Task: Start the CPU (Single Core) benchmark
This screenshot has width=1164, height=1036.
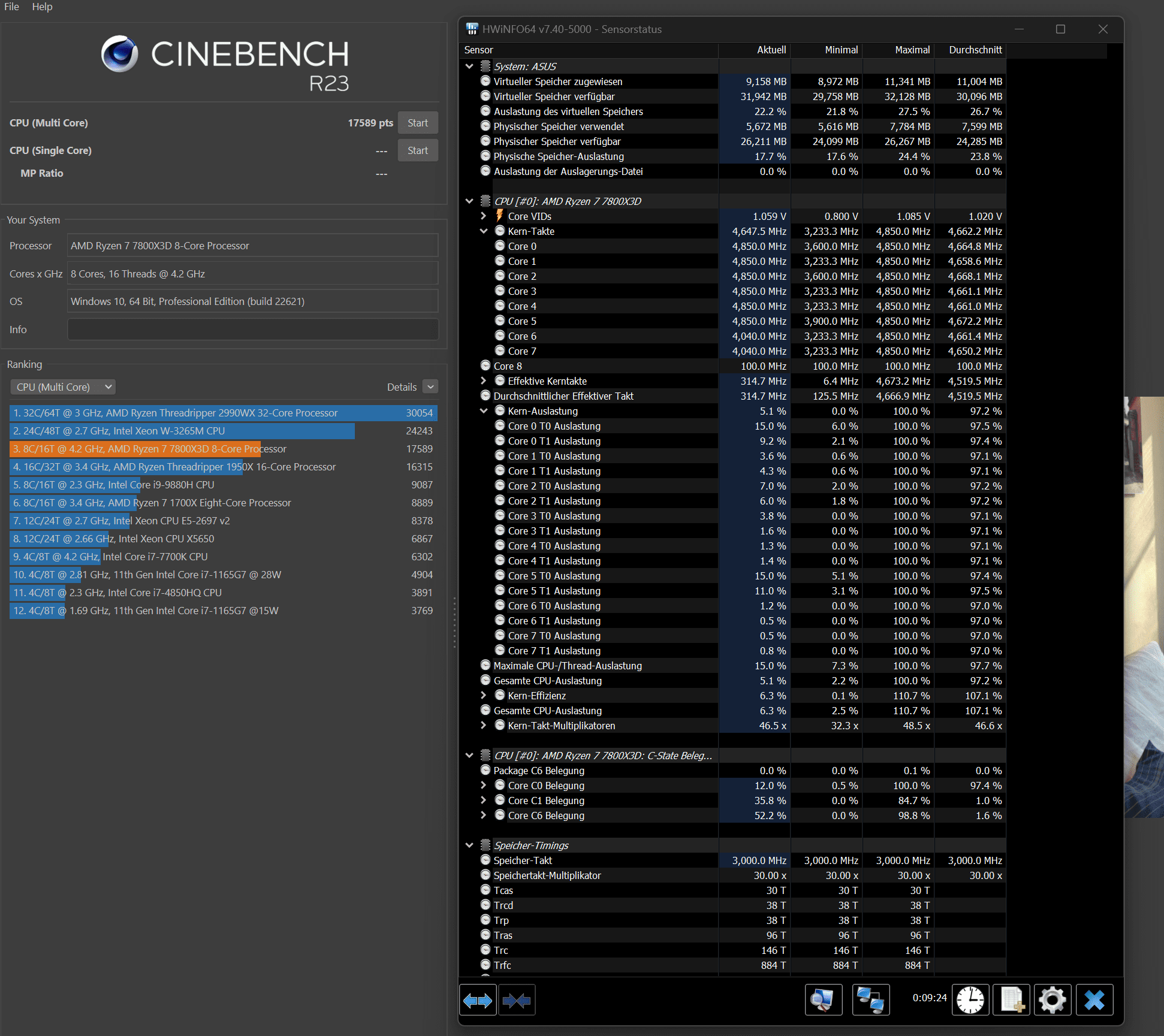Action: click(x=418, y=150)
